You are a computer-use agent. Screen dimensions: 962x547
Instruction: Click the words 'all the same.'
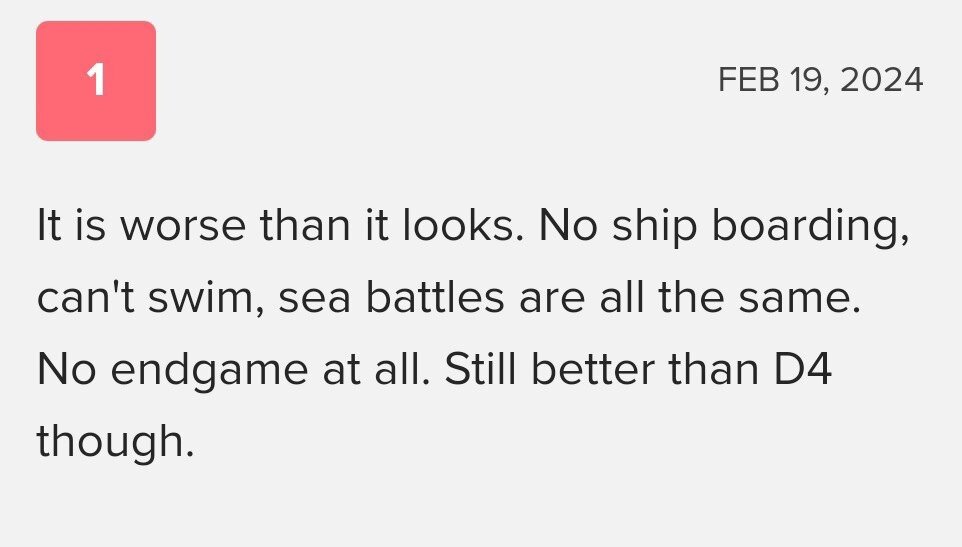(x=730, y=298)
